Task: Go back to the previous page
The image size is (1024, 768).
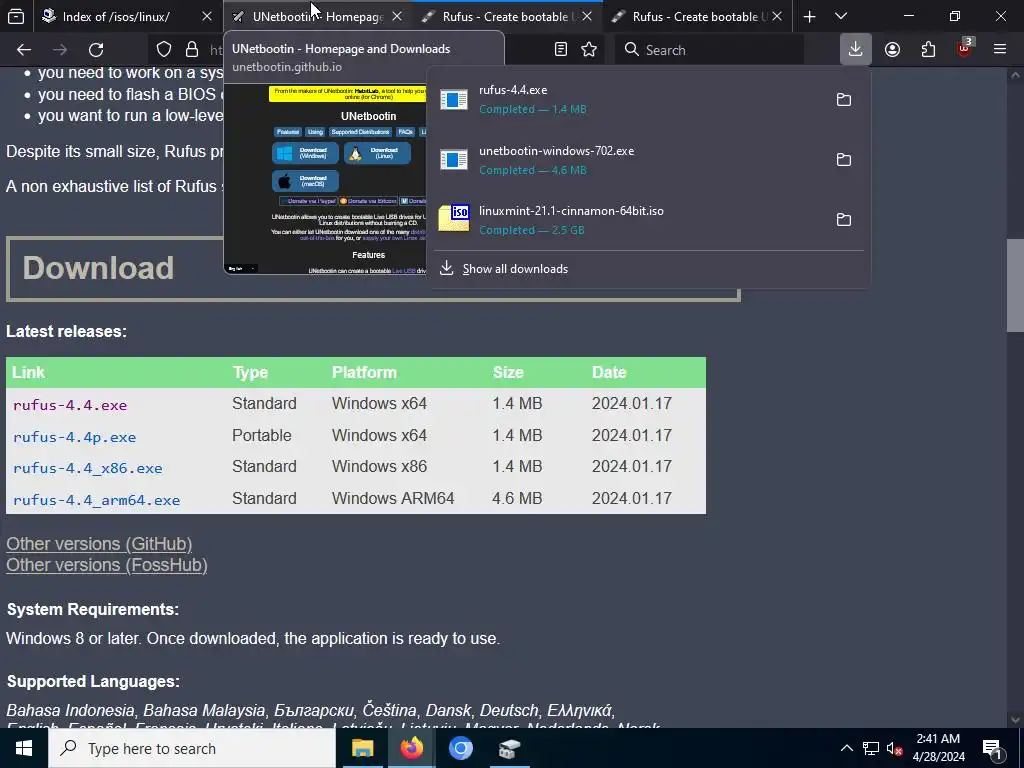Action: (24, 50)
